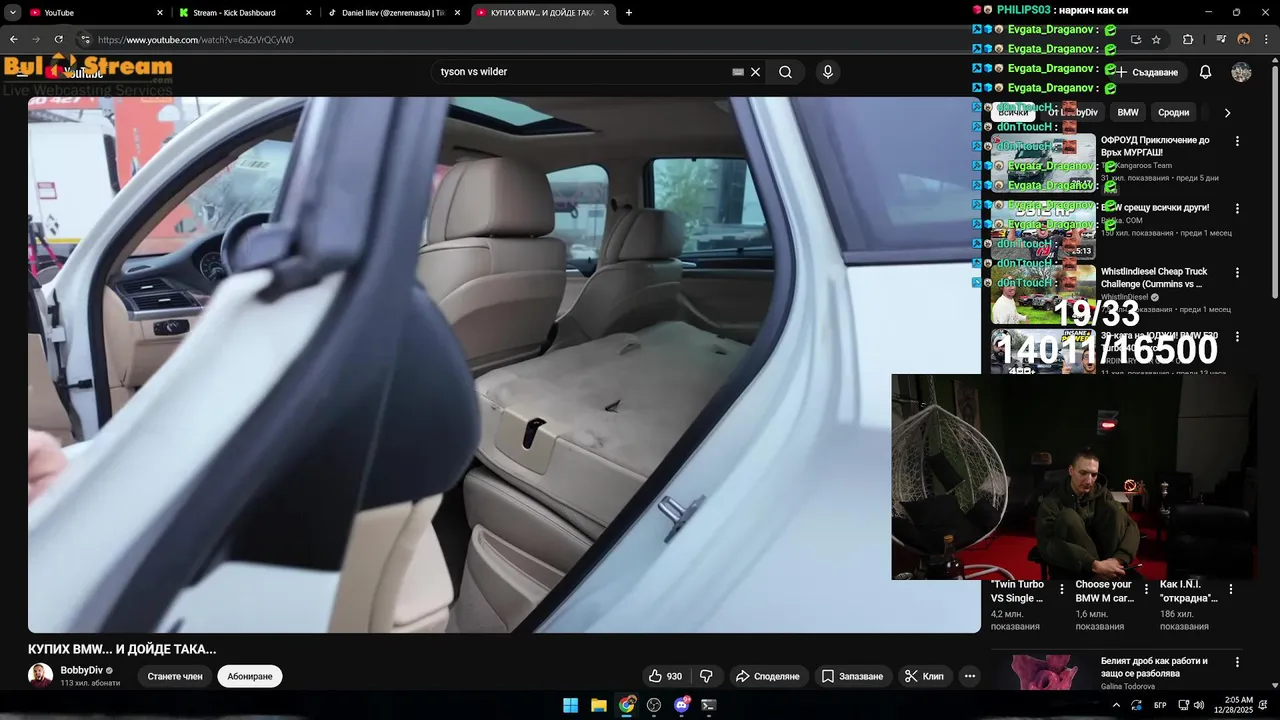Open YouTube notifications bell
1280x720 pixels.
[x=1205, y=72]
